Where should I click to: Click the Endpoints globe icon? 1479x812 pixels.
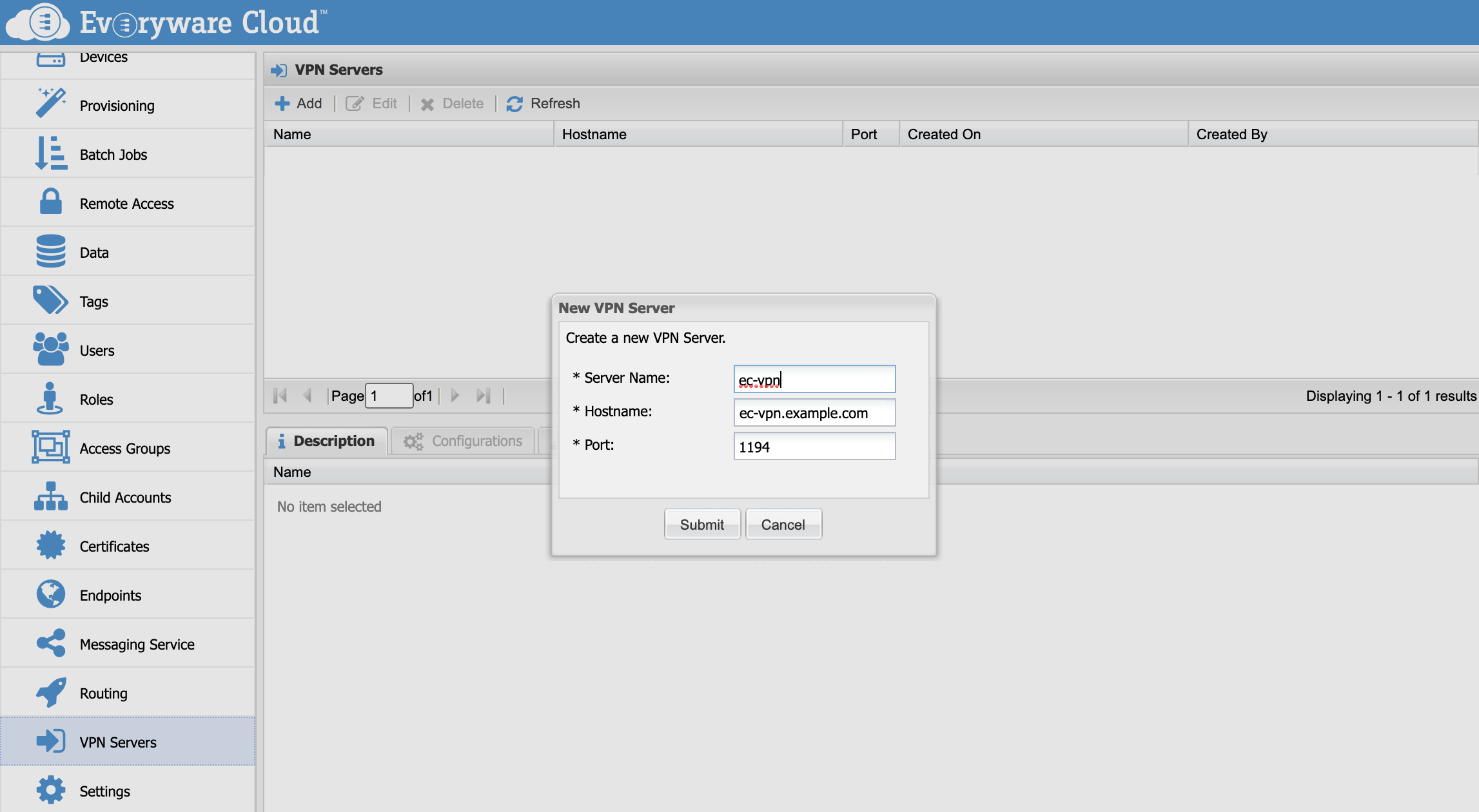pyautogui.click(x=51, y=594)
